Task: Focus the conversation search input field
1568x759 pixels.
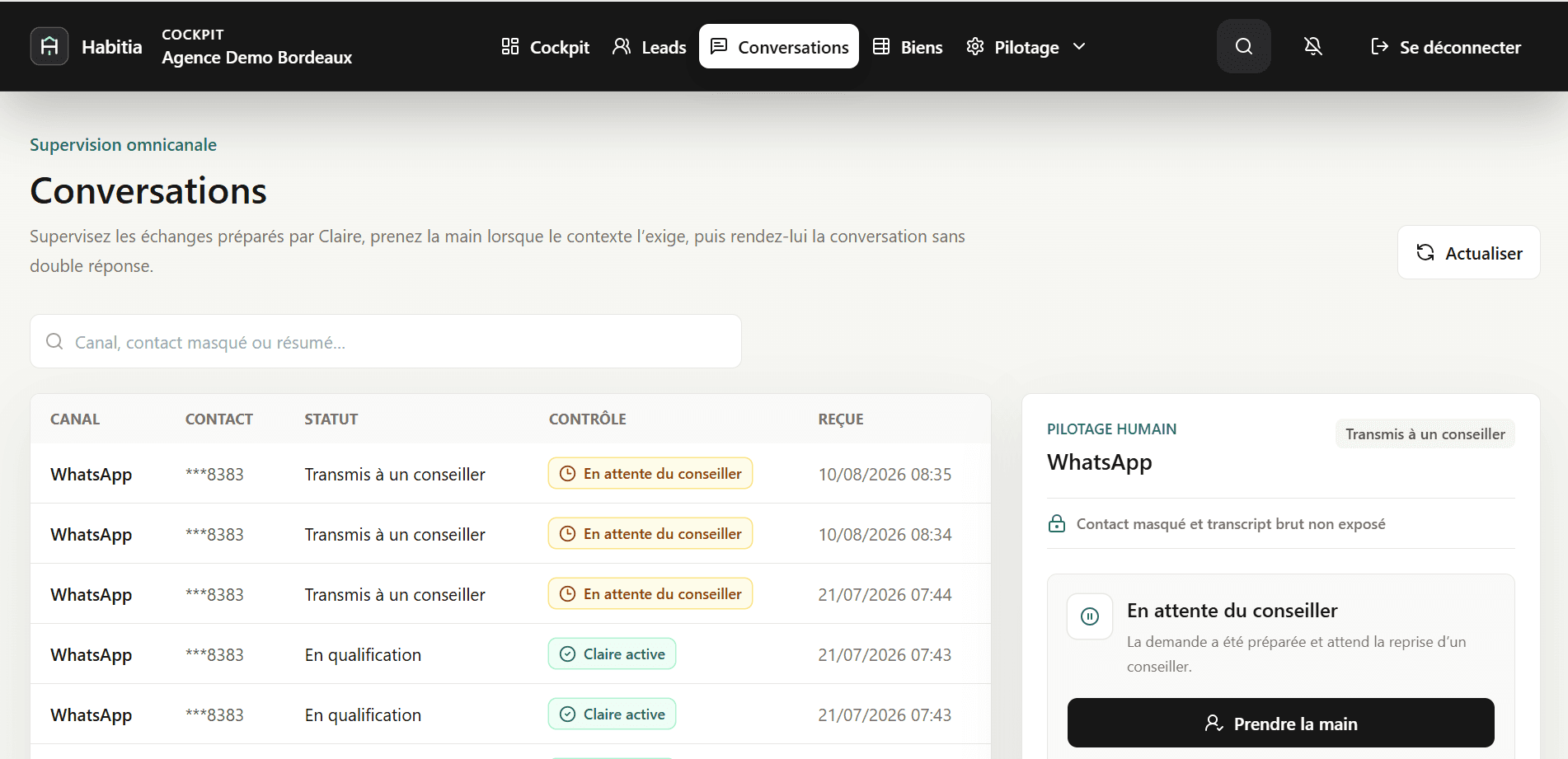Action: click(x=386, y=341)
